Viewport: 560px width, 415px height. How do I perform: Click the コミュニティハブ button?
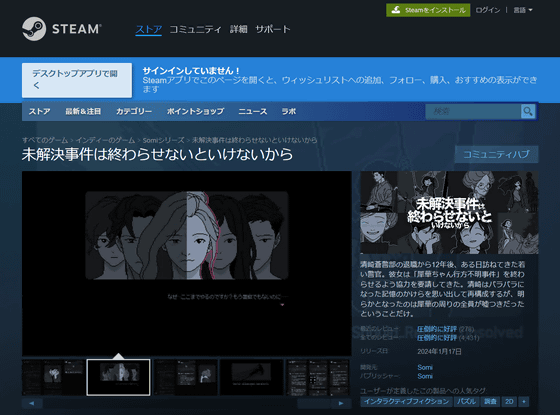[496, 154]
